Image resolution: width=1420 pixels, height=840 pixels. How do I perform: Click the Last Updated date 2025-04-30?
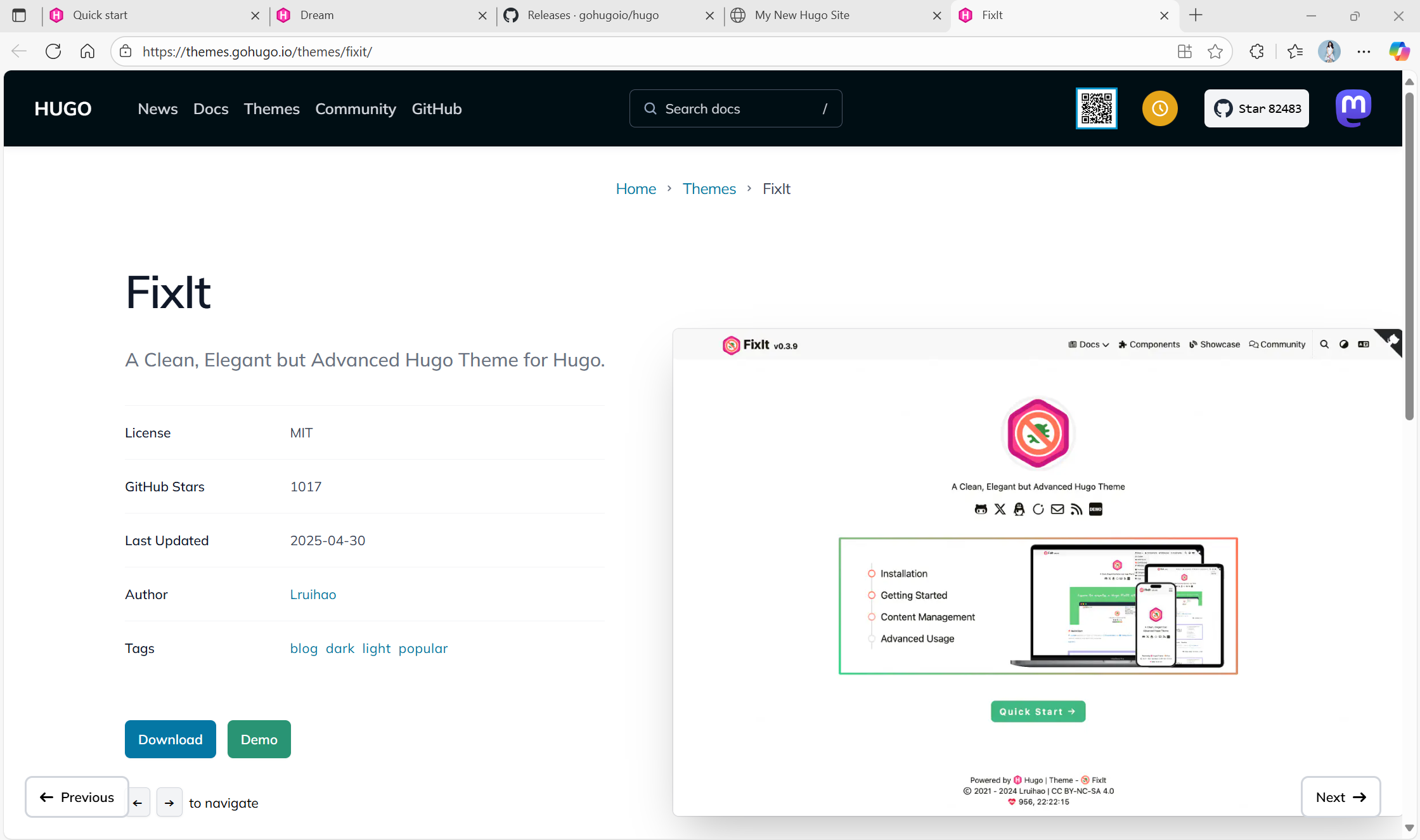tap(328, 541)
